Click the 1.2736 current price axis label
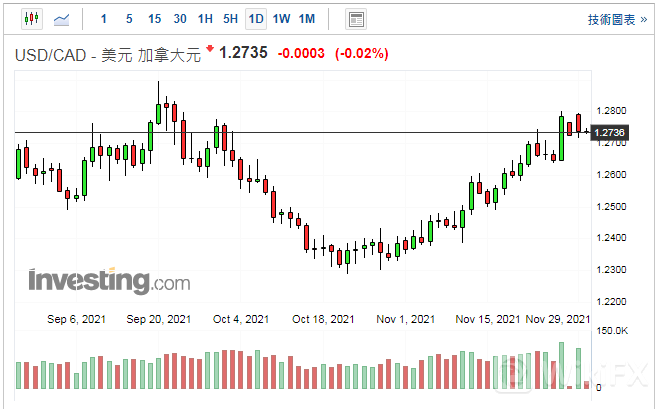This screenshot has height=409, width=659. point(609,133)
